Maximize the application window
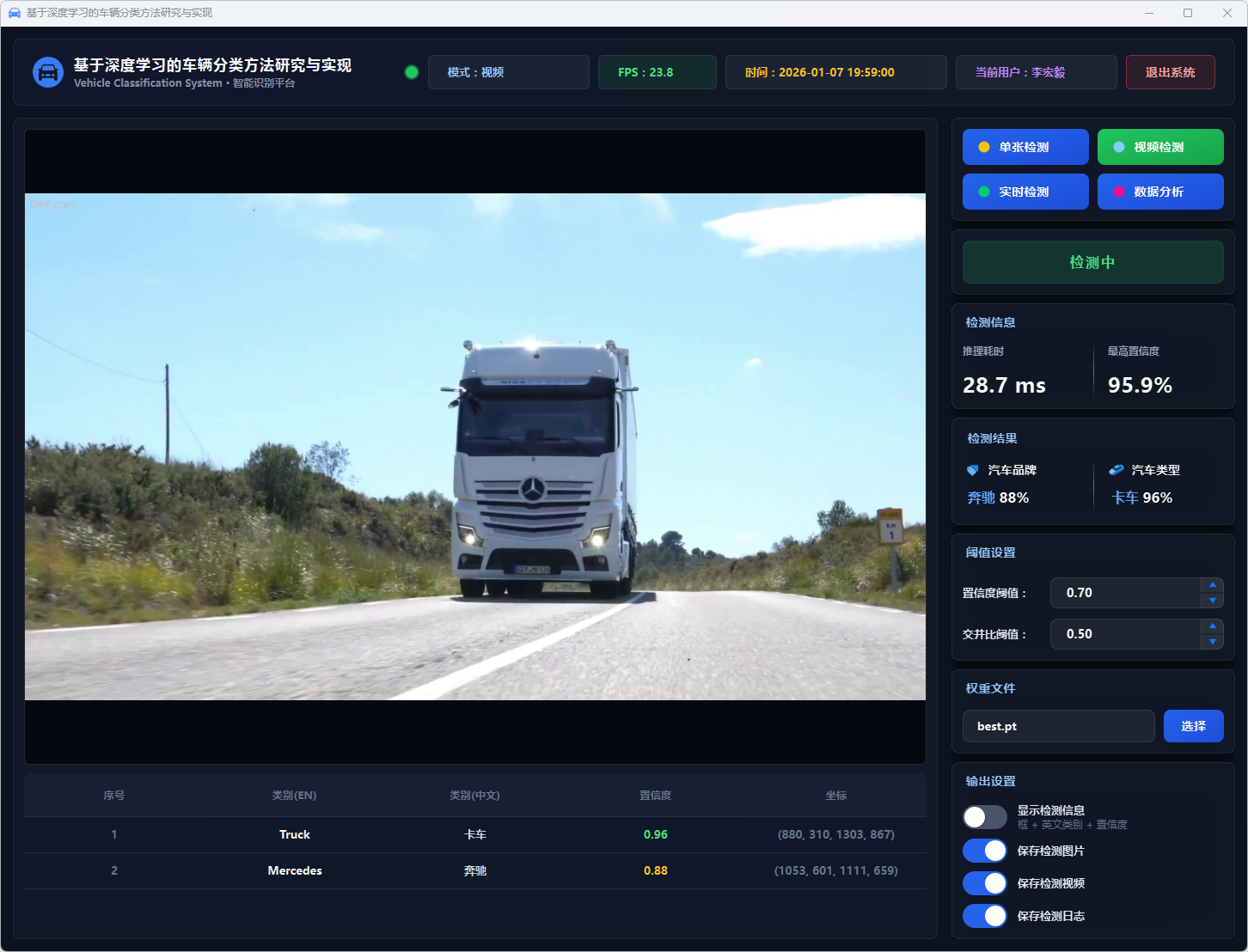The height and width of the screenshot is (952, 1248). point(1188,13)
